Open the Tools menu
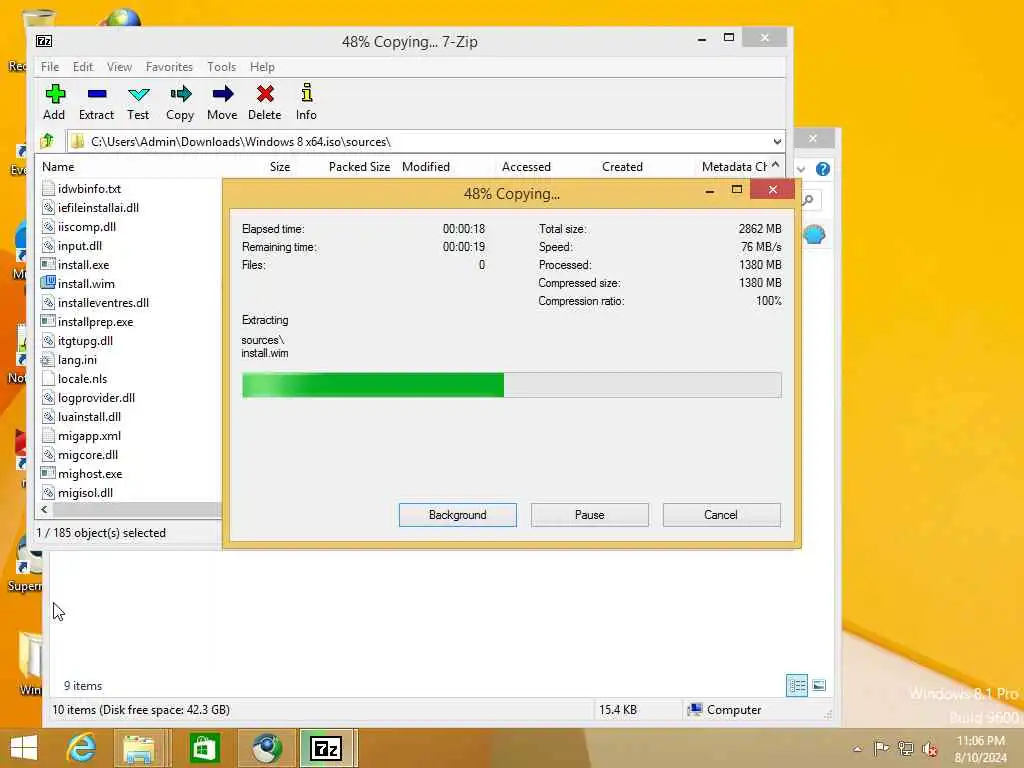The height and width of the screenshot is (768, 1024). [221, 67]
